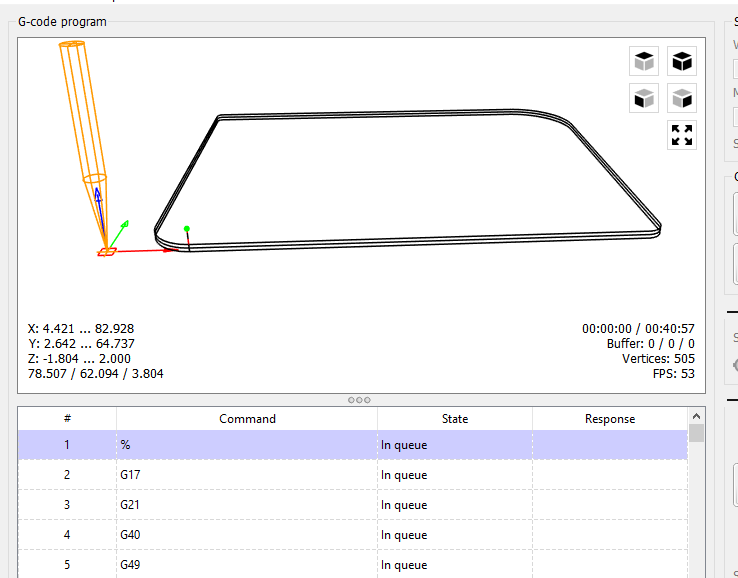Switch to the front view cube icon
The height and width of the screenshot is (578, 738).
click(644, 98)
